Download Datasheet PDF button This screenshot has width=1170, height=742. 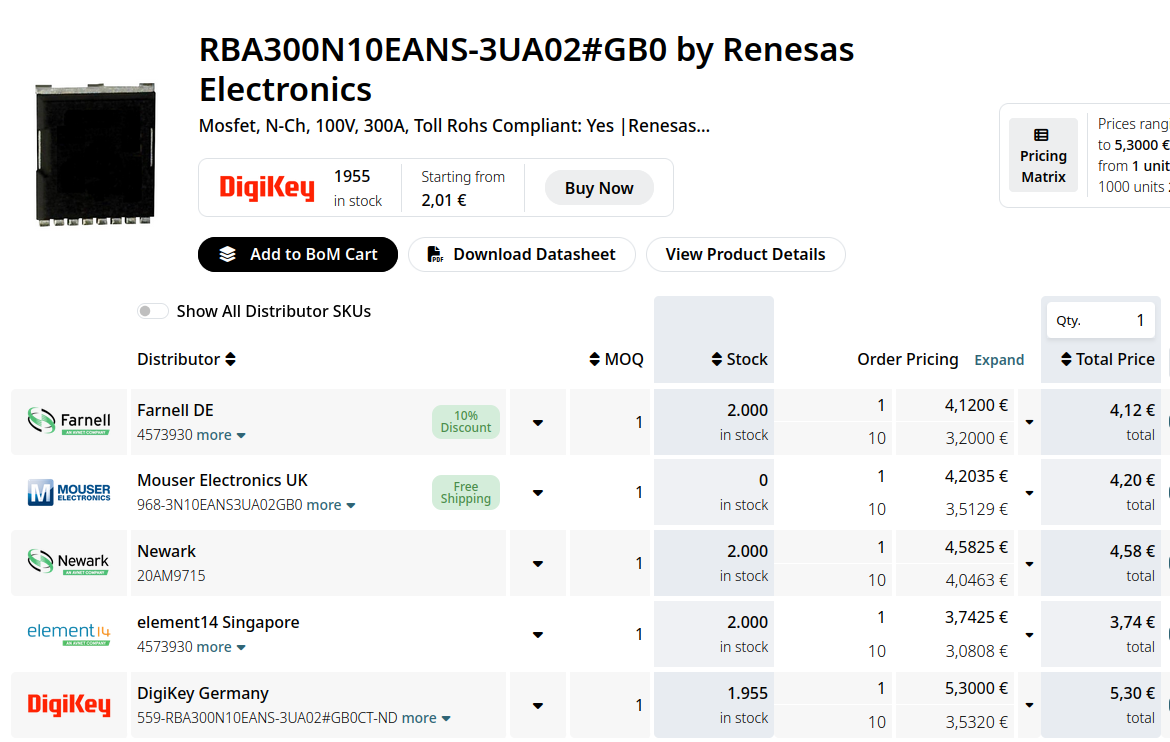(x=522, y=255)
